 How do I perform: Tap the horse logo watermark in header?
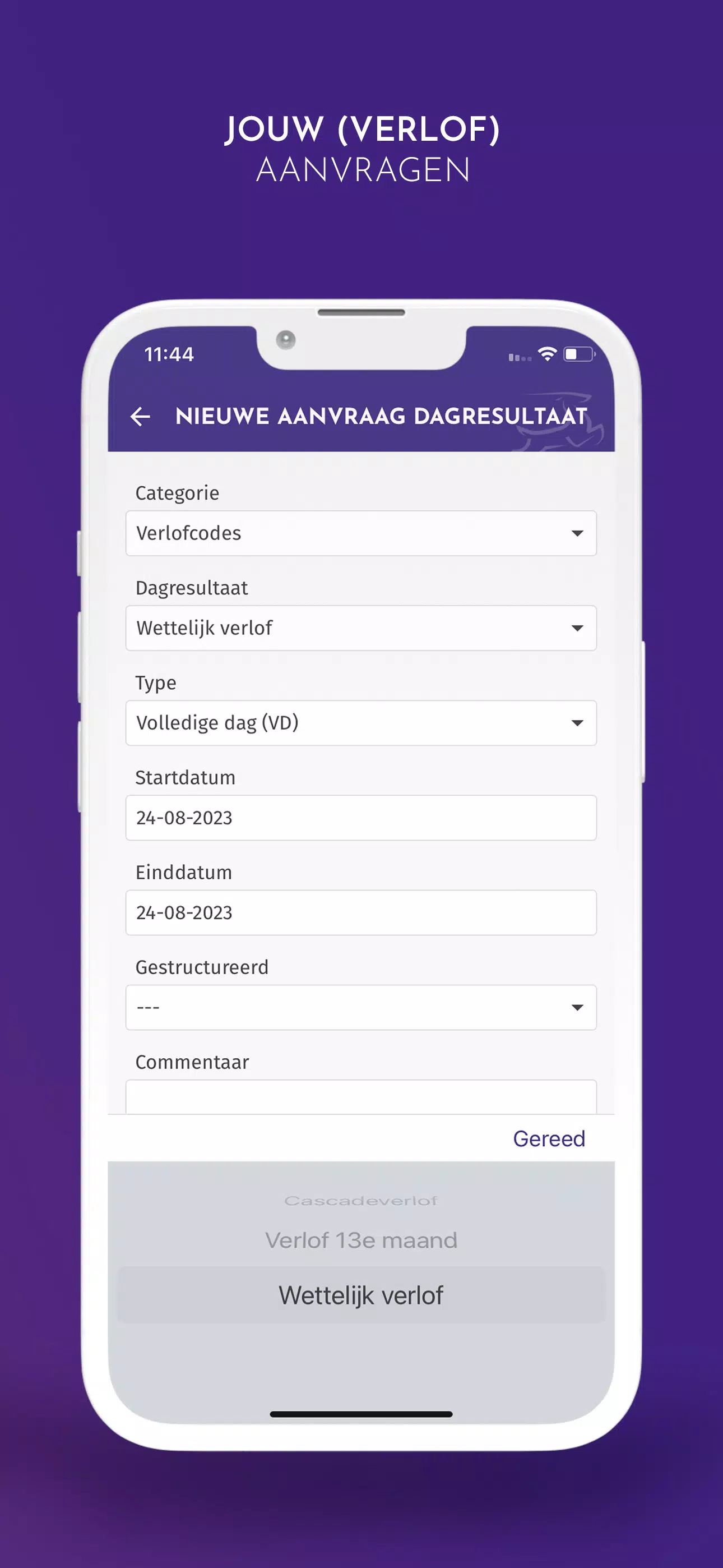[561, 423]
